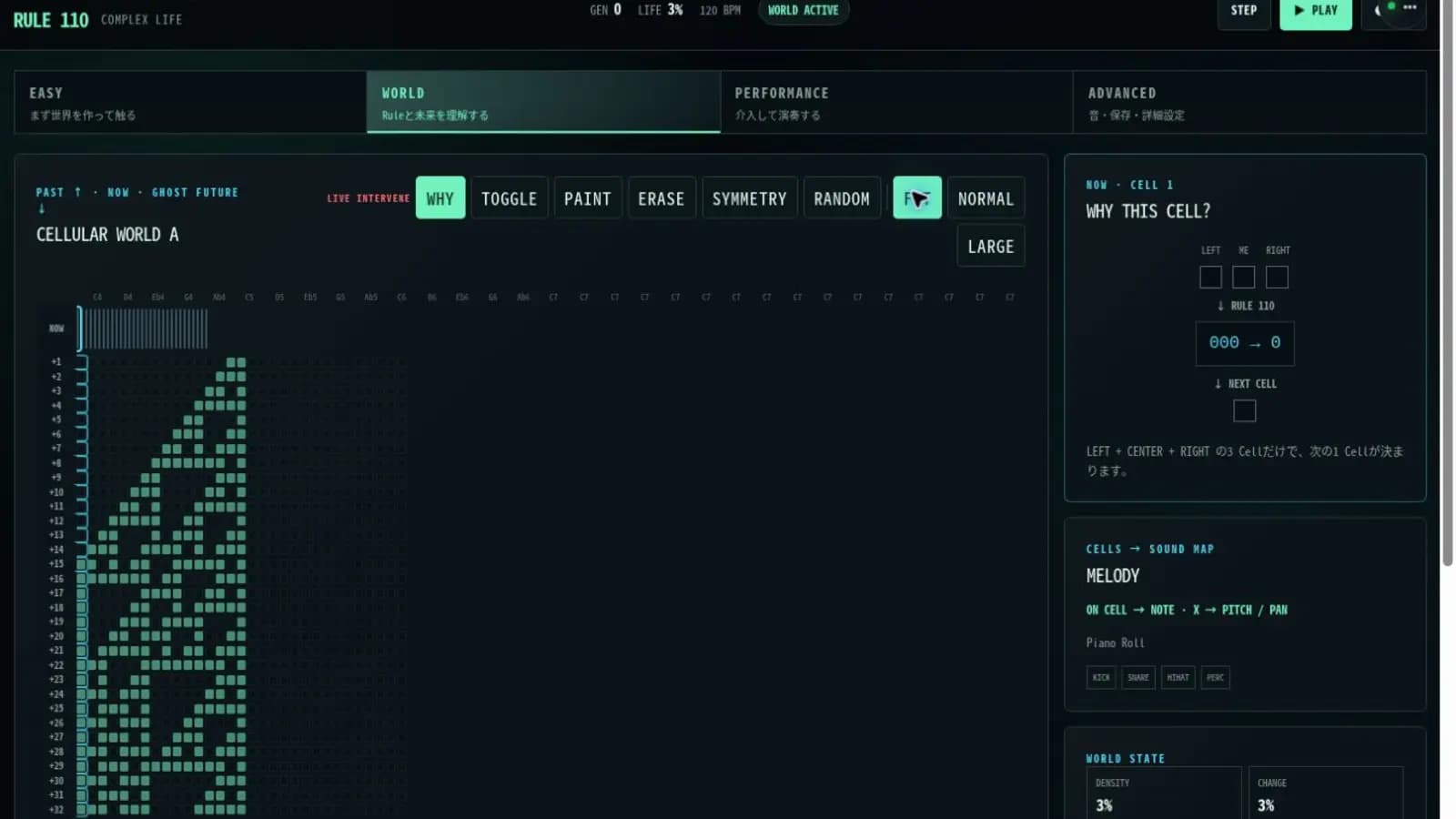The height and width of the screenshot is (819, 1456).
Task: Enable SYMMETRY mode
Action: pos(749,198)
